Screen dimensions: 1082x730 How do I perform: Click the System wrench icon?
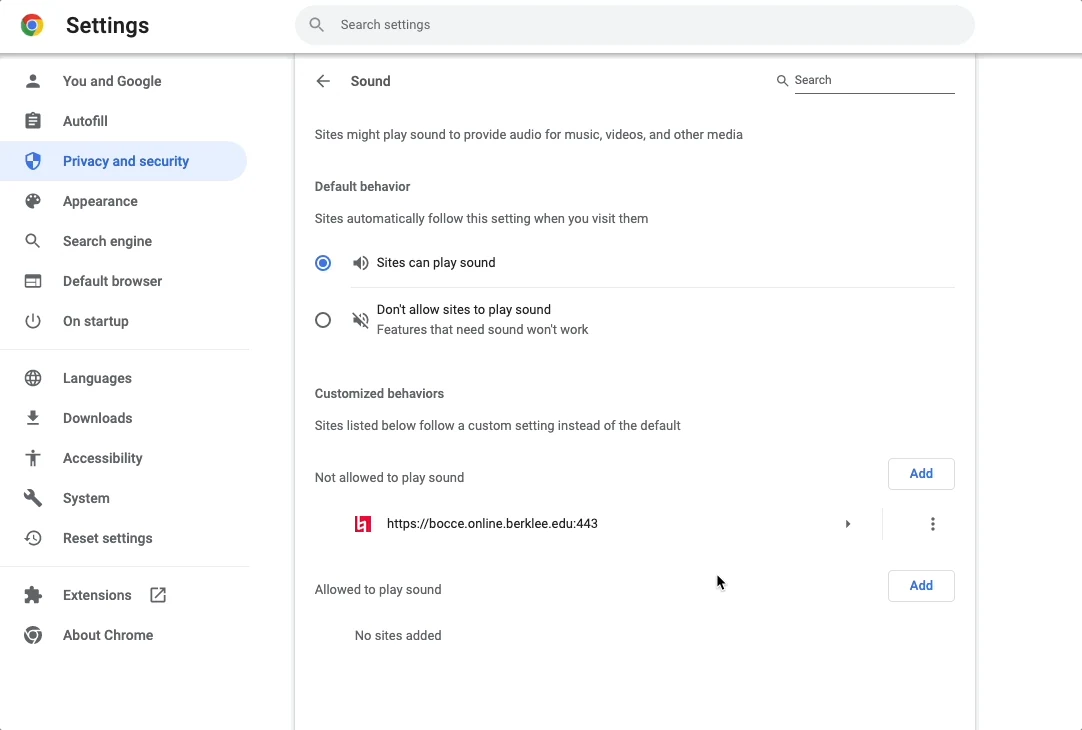coord(32,498)
